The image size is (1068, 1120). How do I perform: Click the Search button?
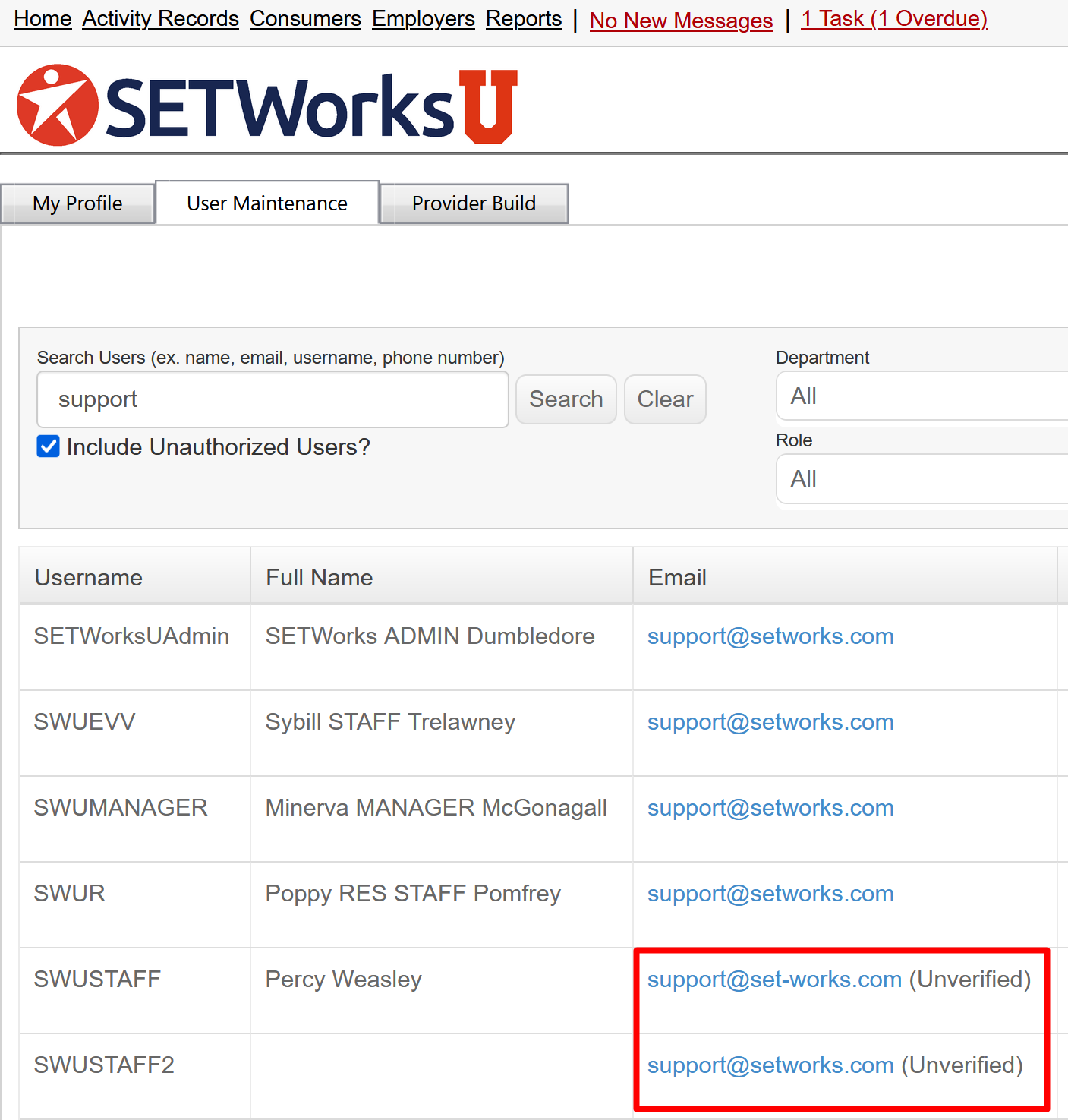click(566, 399)
